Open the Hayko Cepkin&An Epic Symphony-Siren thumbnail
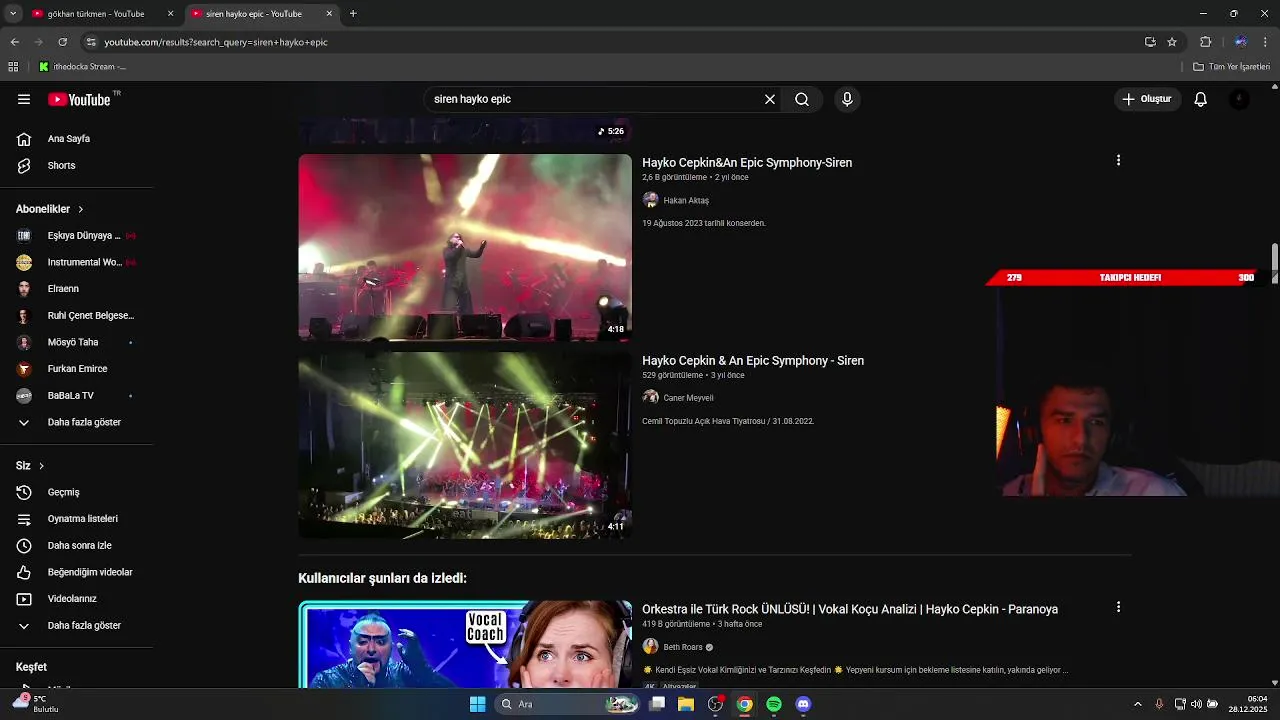Viewport: 1280px width, 720px height. (x=465, y=247)
